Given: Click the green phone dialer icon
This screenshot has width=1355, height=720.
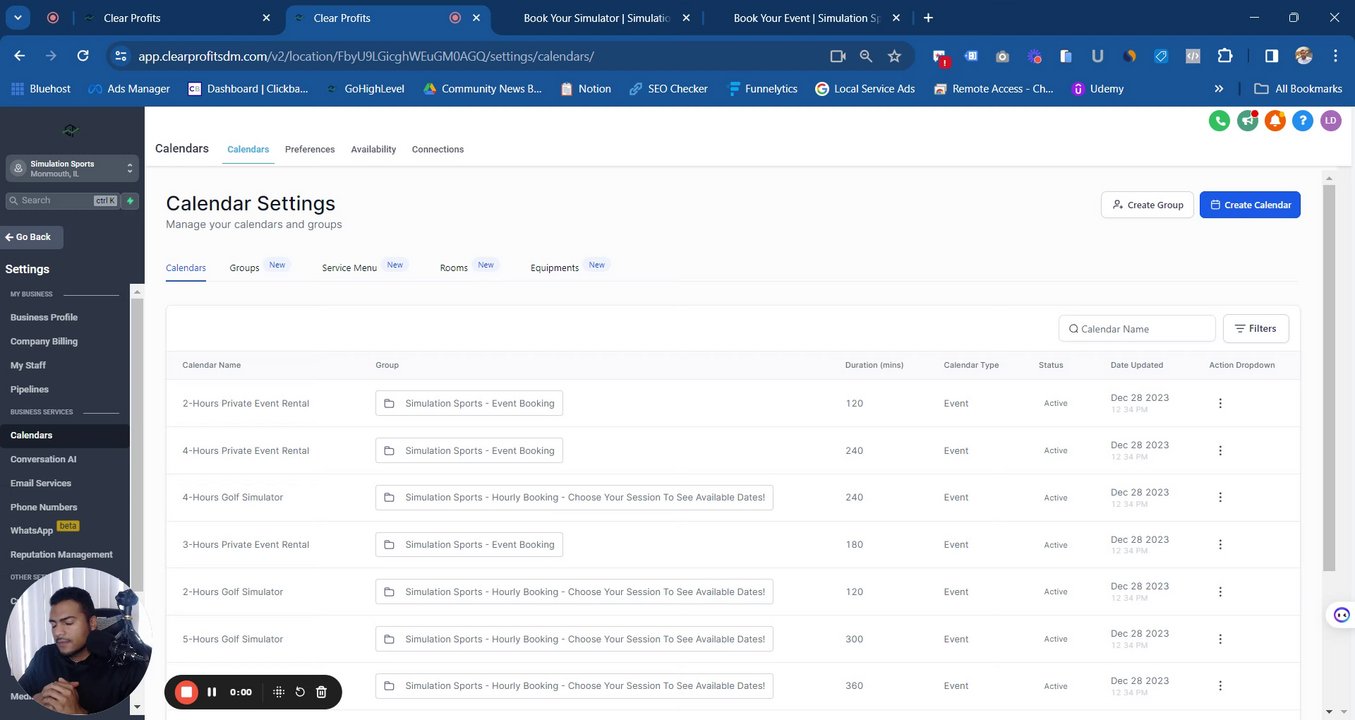Looking at the screenshot, I should point(1219,121).
